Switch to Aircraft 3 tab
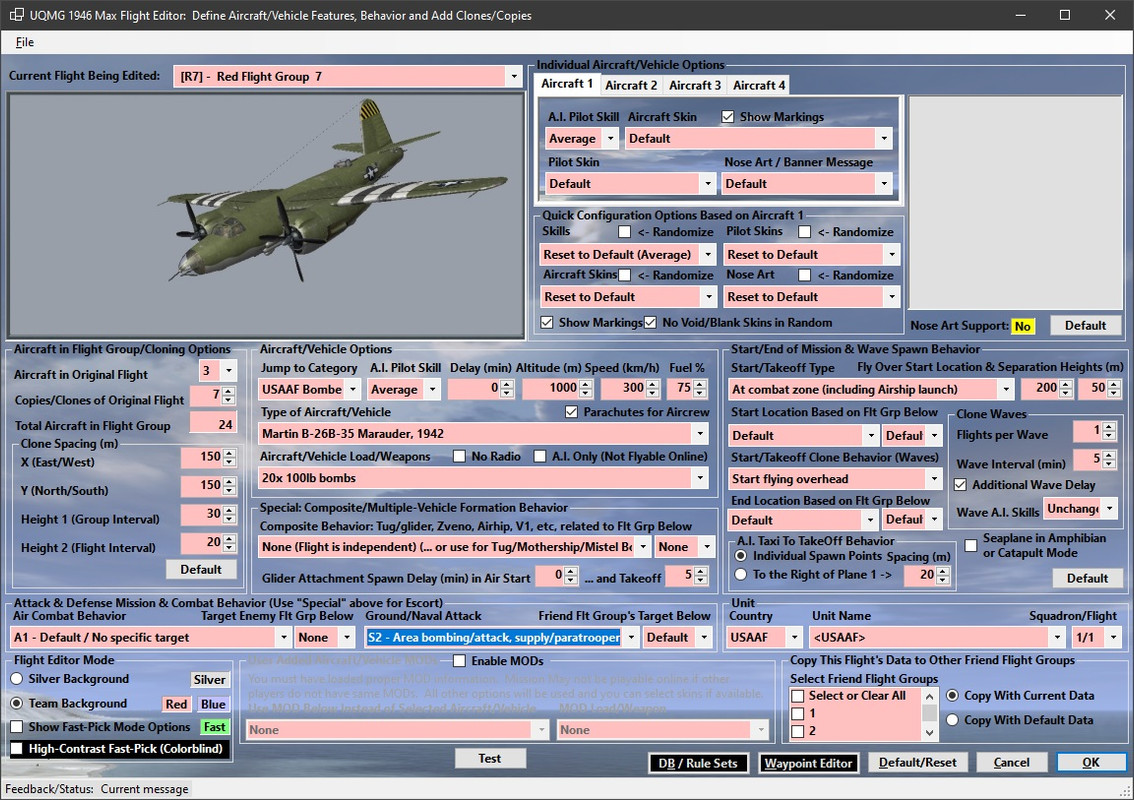 coord(694,85)
